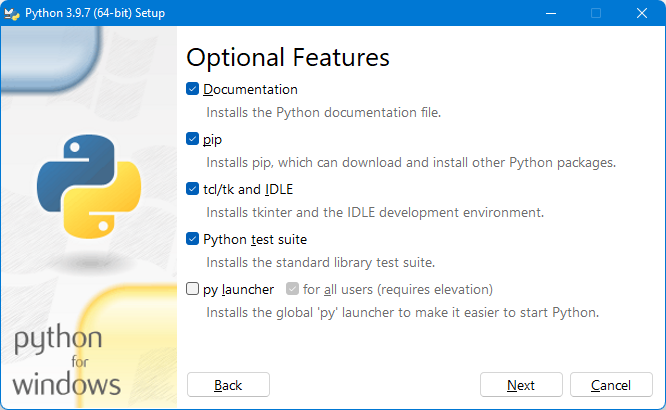Click the 'python for windows' text
Image resolution: width=666 pixels, height=410 pixels.
point(67,360)
